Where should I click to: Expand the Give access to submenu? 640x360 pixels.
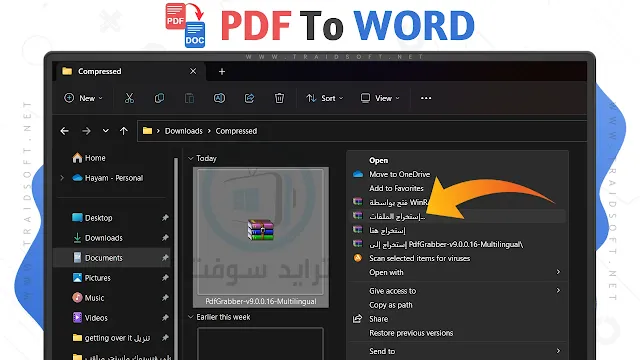tap(558, 291)
